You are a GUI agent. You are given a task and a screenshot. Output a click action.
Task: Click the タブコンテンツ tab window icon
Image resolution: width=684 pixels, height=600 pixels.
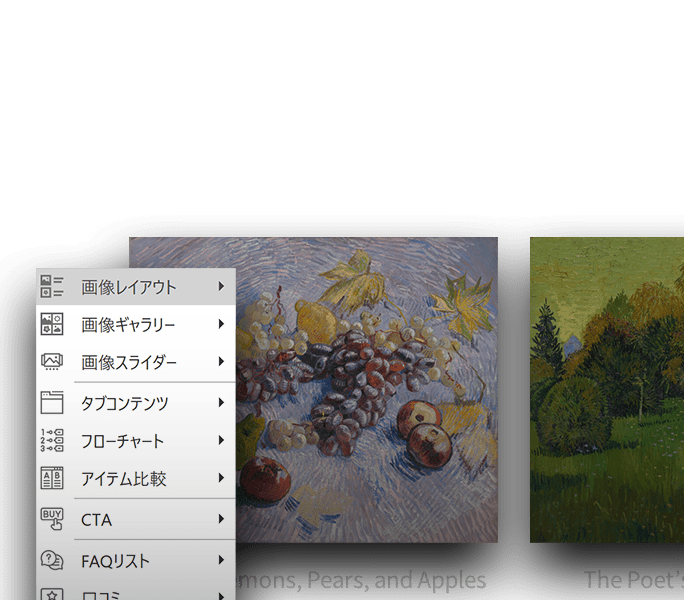(x=52, y=402)
